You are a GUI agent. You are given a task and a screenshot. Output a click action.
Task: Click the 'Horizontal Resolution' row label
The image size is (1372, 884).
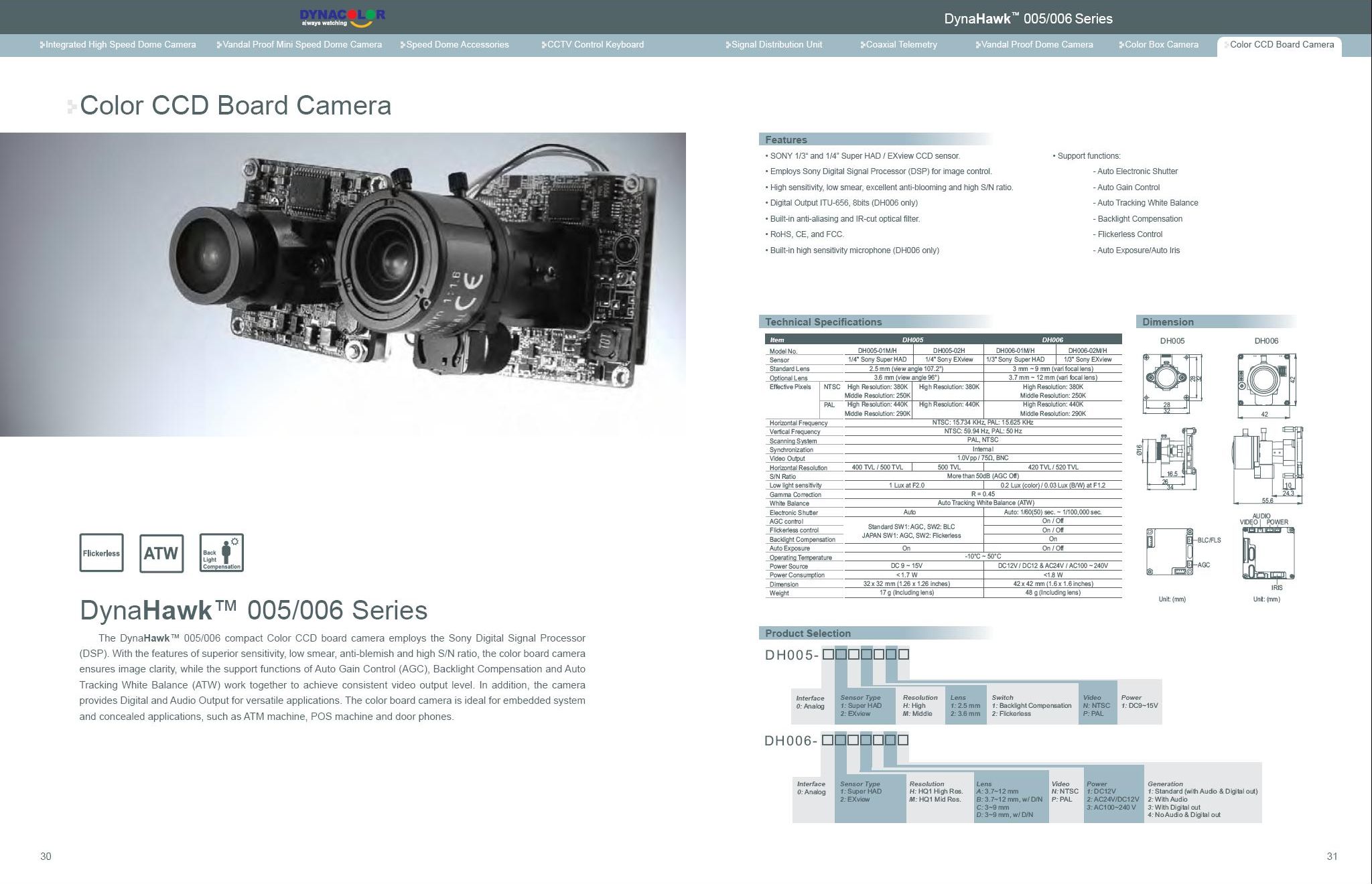tap(798, 467)
